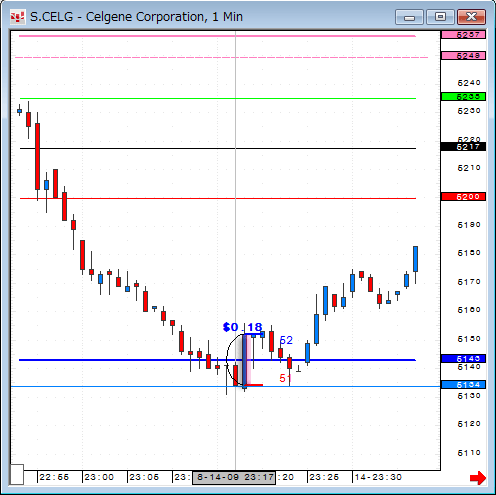496x495 pixels.
Task: Click the small white square at bottom-left corner
Action: coord(17,474)
